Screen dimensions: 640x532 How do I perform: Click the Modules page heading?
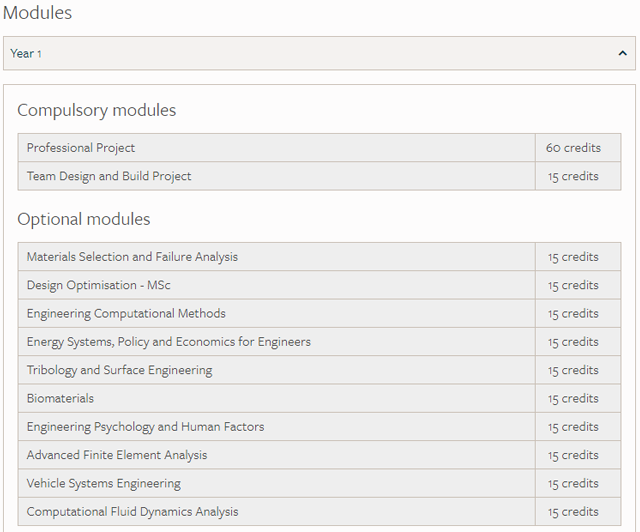37,12
